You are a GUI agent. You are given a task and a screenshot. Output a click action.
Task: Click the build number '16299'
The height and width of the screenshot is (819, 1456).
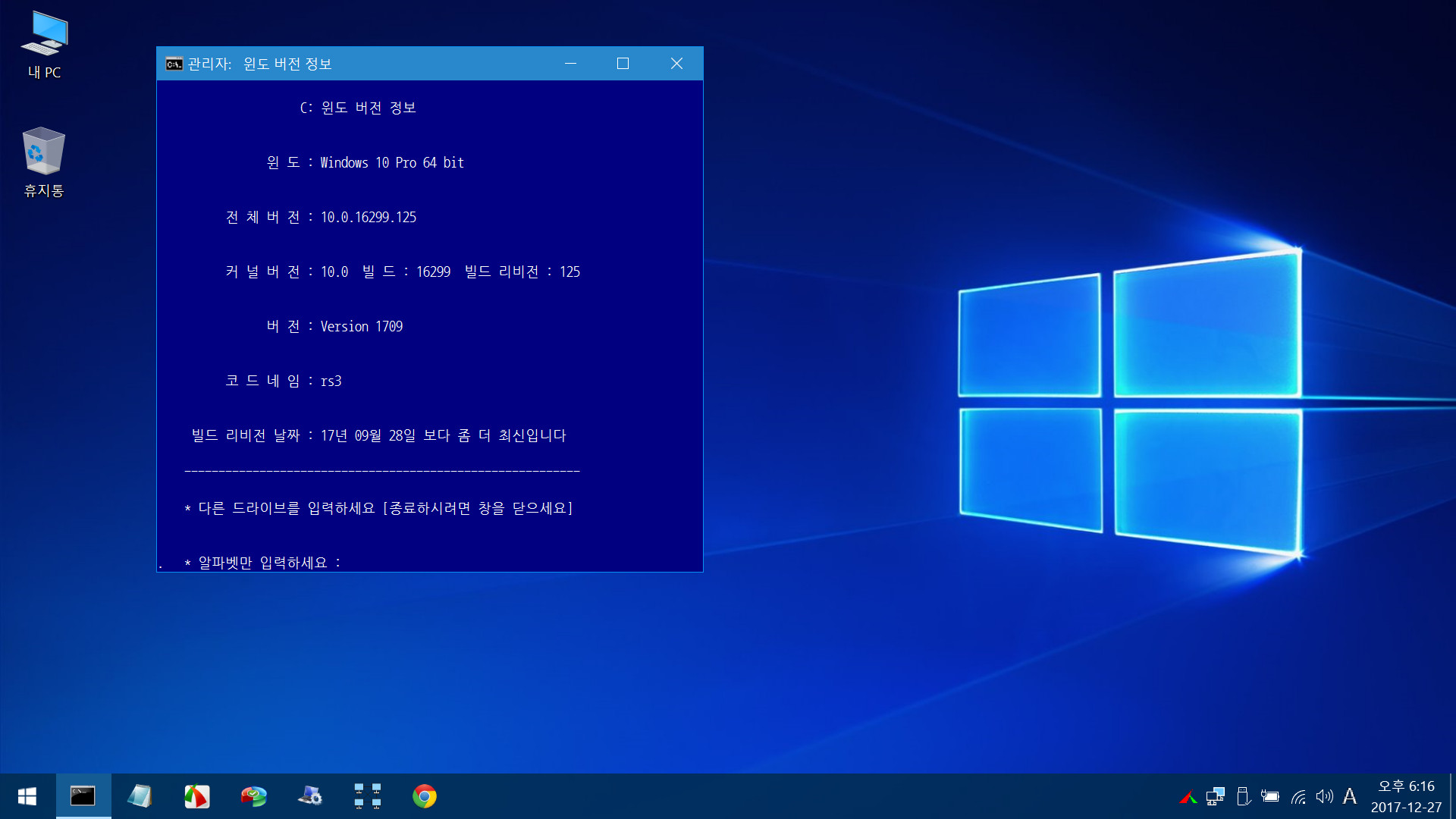[x=434, y=271]
